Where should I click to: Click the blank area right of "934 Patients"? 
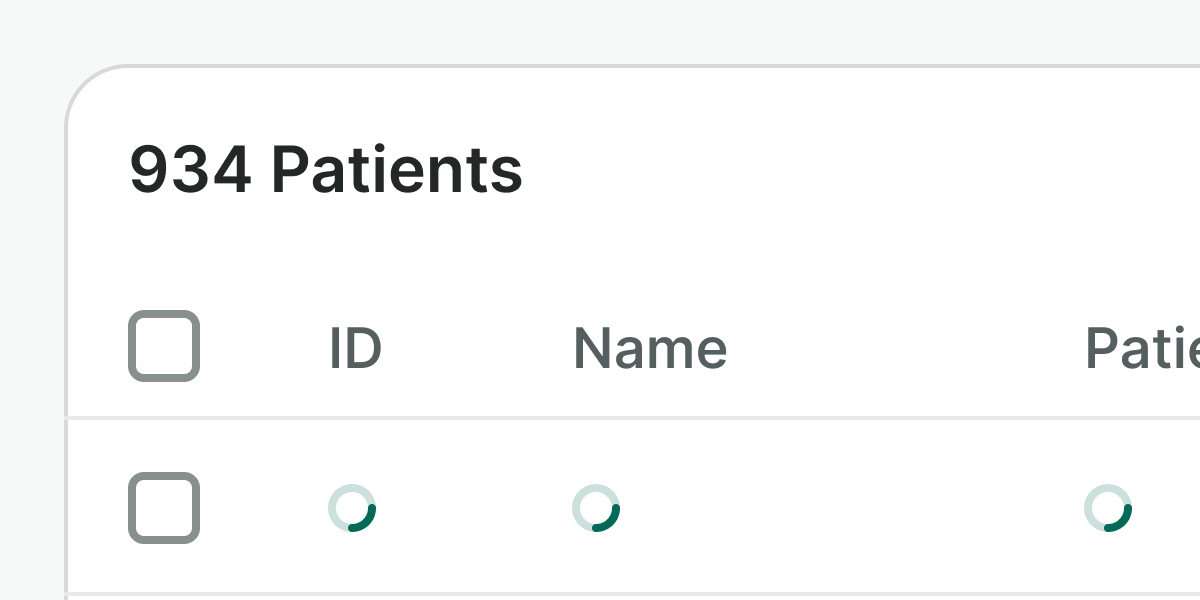850,170
